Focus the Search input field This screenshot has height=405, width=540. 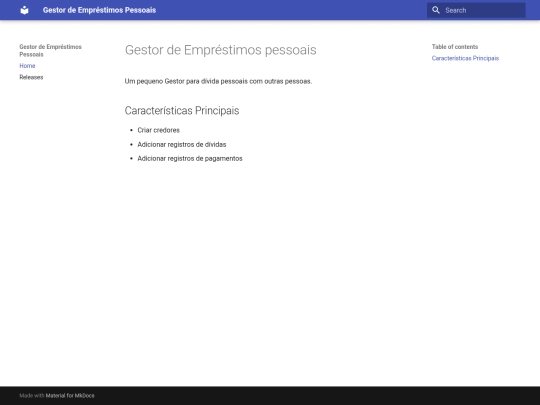click(476, 10)
